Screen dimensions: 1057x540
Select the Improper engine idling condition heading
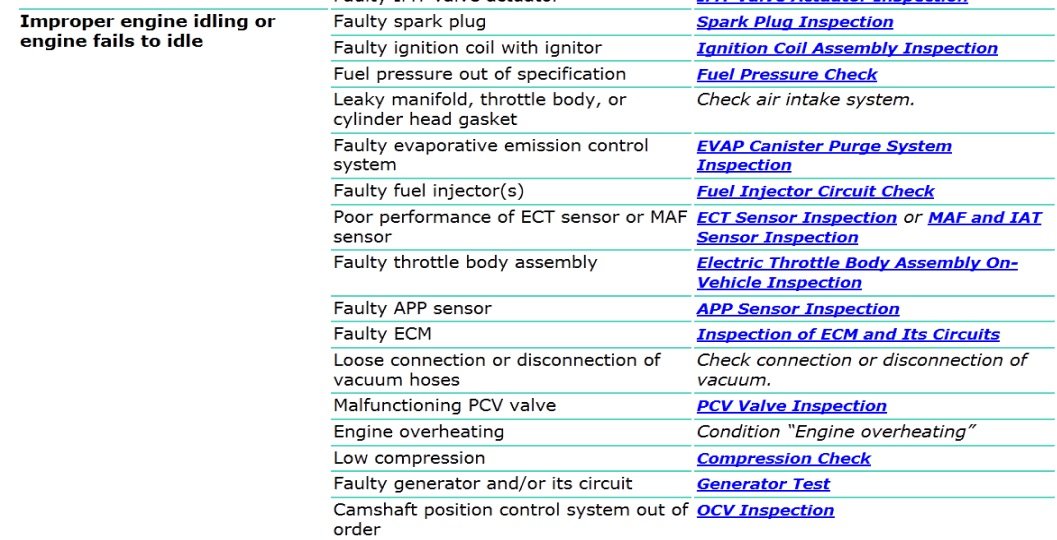[148, 31]
